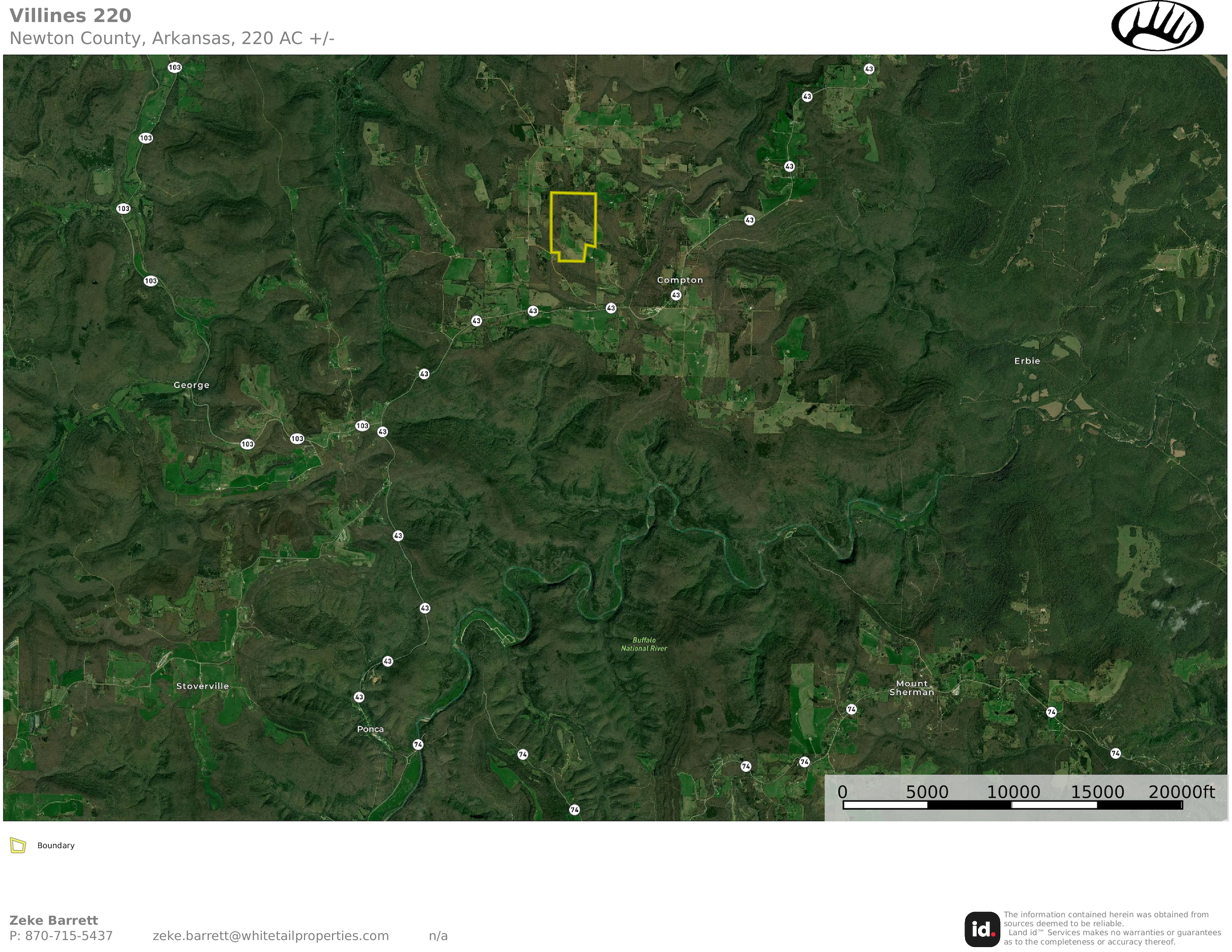
Task: Click the Land id logo icon
Action: [982, 929]
